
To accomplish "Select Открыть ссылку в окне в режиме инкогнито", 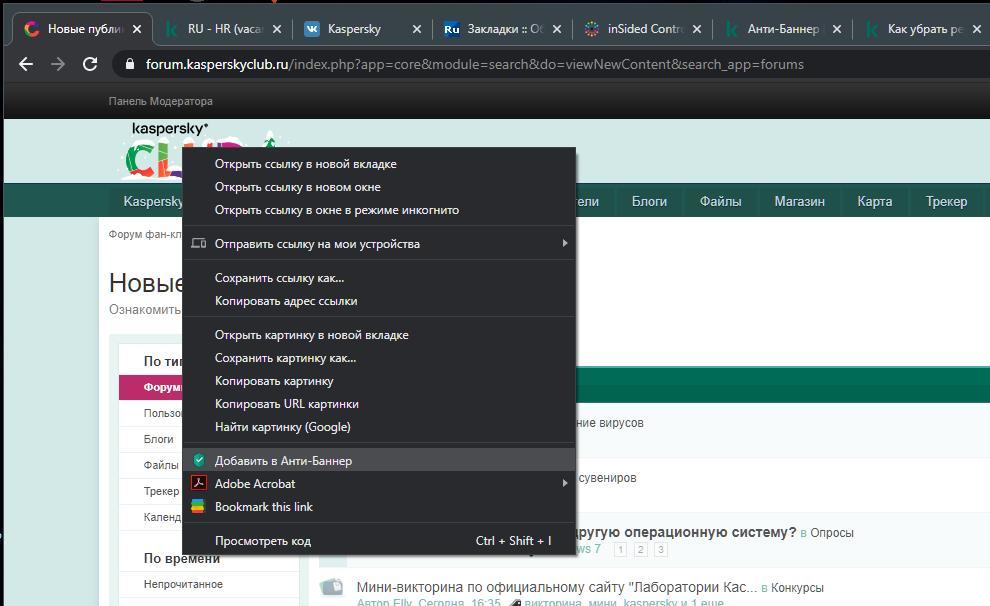I will pyautogui.click(x=379, y=210).
